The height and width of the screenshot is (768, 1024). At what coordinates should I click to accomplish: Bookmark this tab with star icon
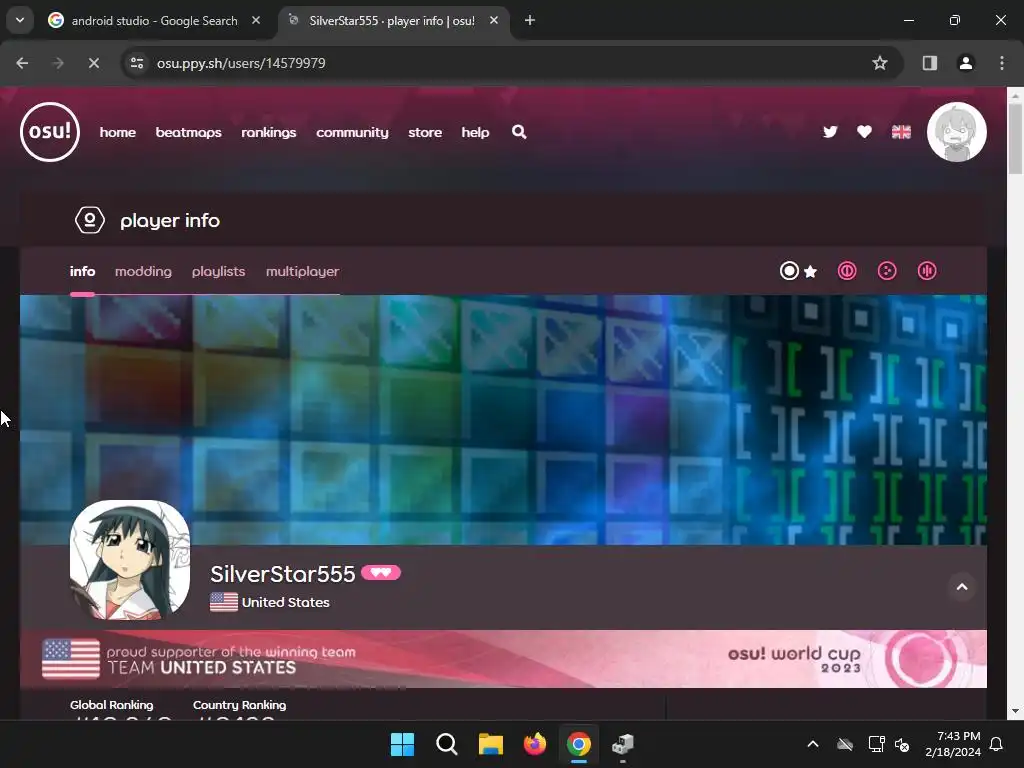tap(880, 63)
